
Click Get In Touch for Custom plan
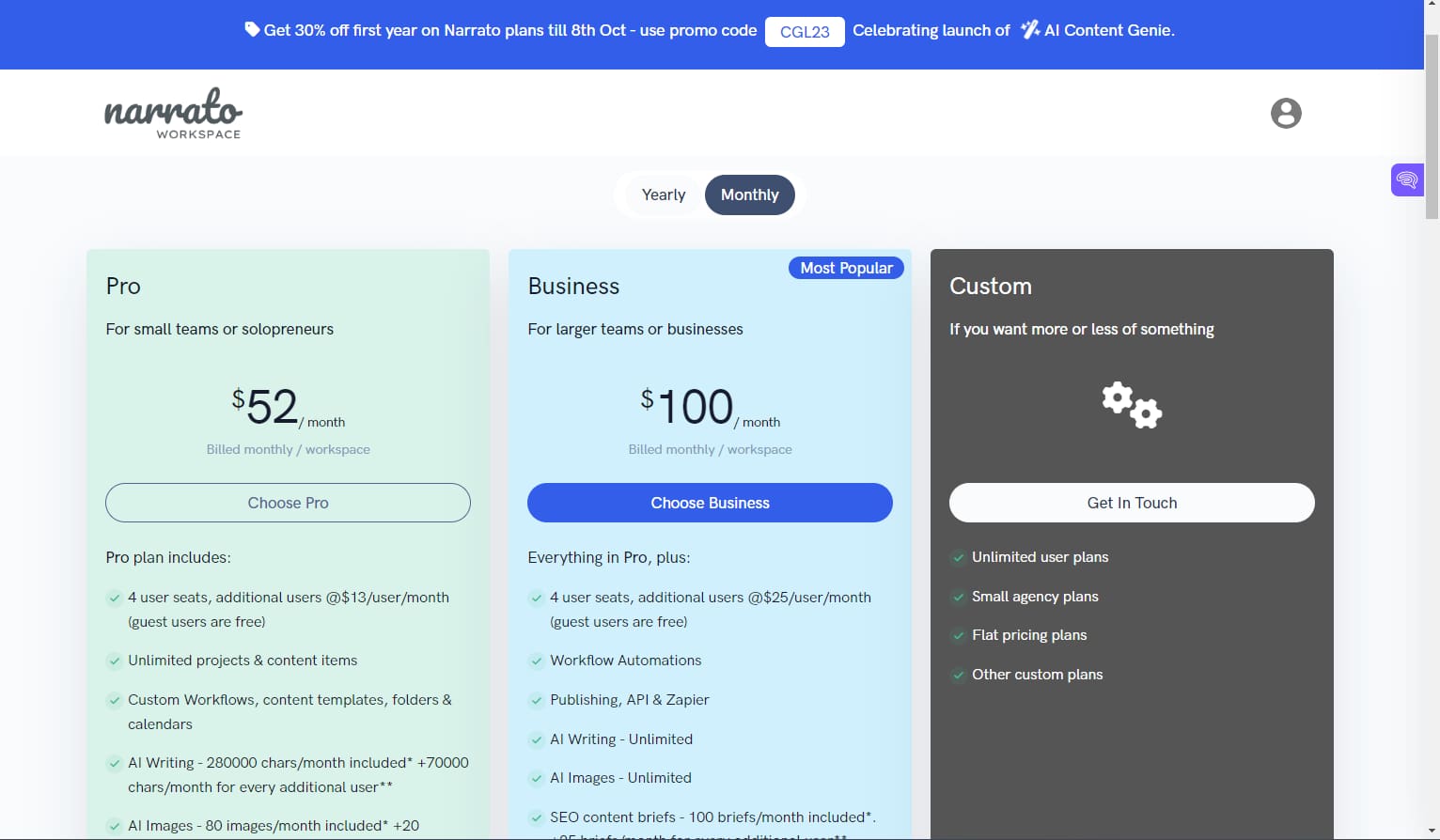coord(1132,503)
